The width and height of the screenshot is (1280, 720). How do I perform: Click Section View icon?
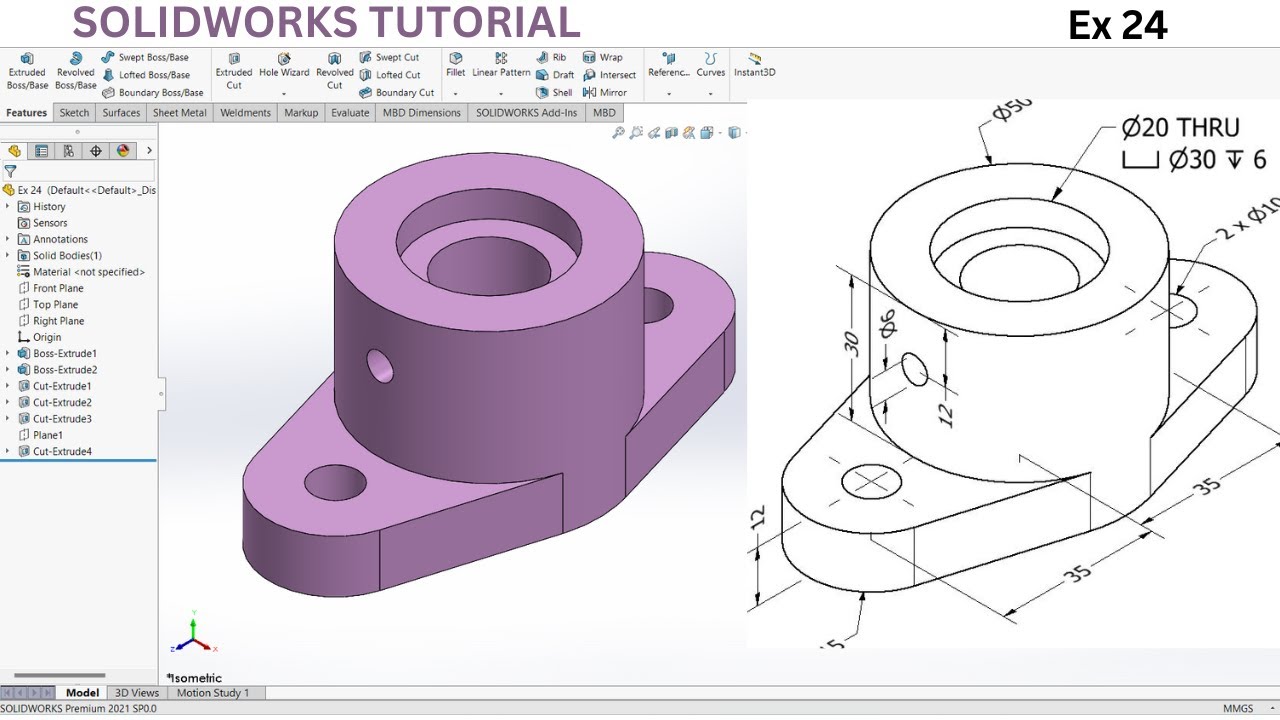click(671, 132)
